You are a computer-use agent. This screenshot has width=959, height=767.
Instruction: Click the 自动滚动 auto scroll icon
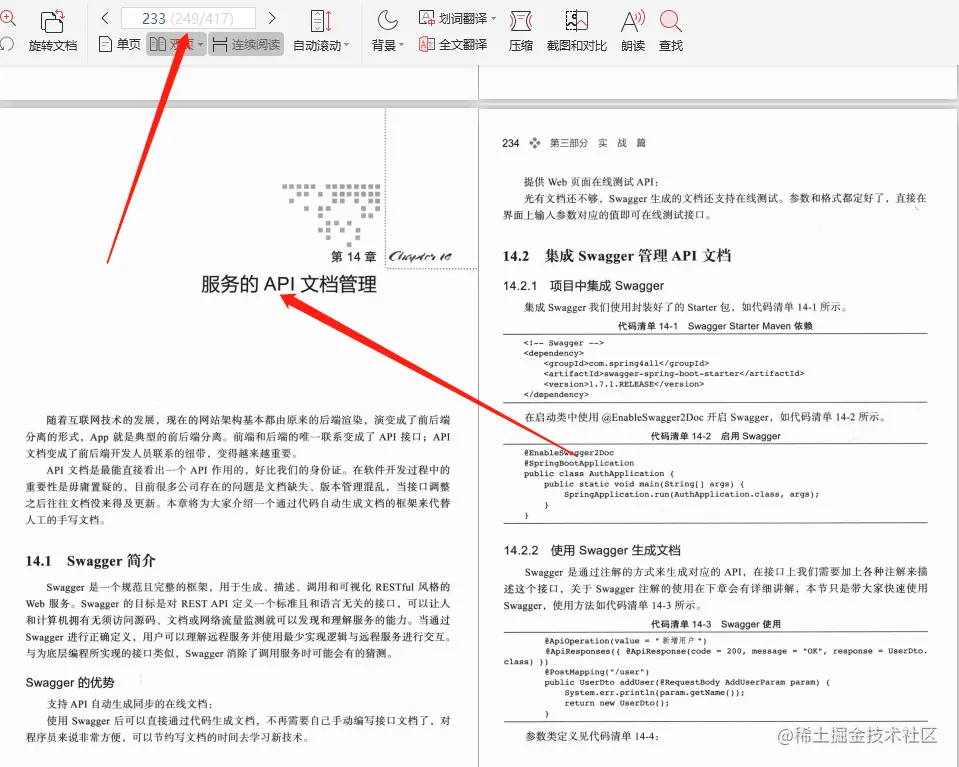pos(320,21)
